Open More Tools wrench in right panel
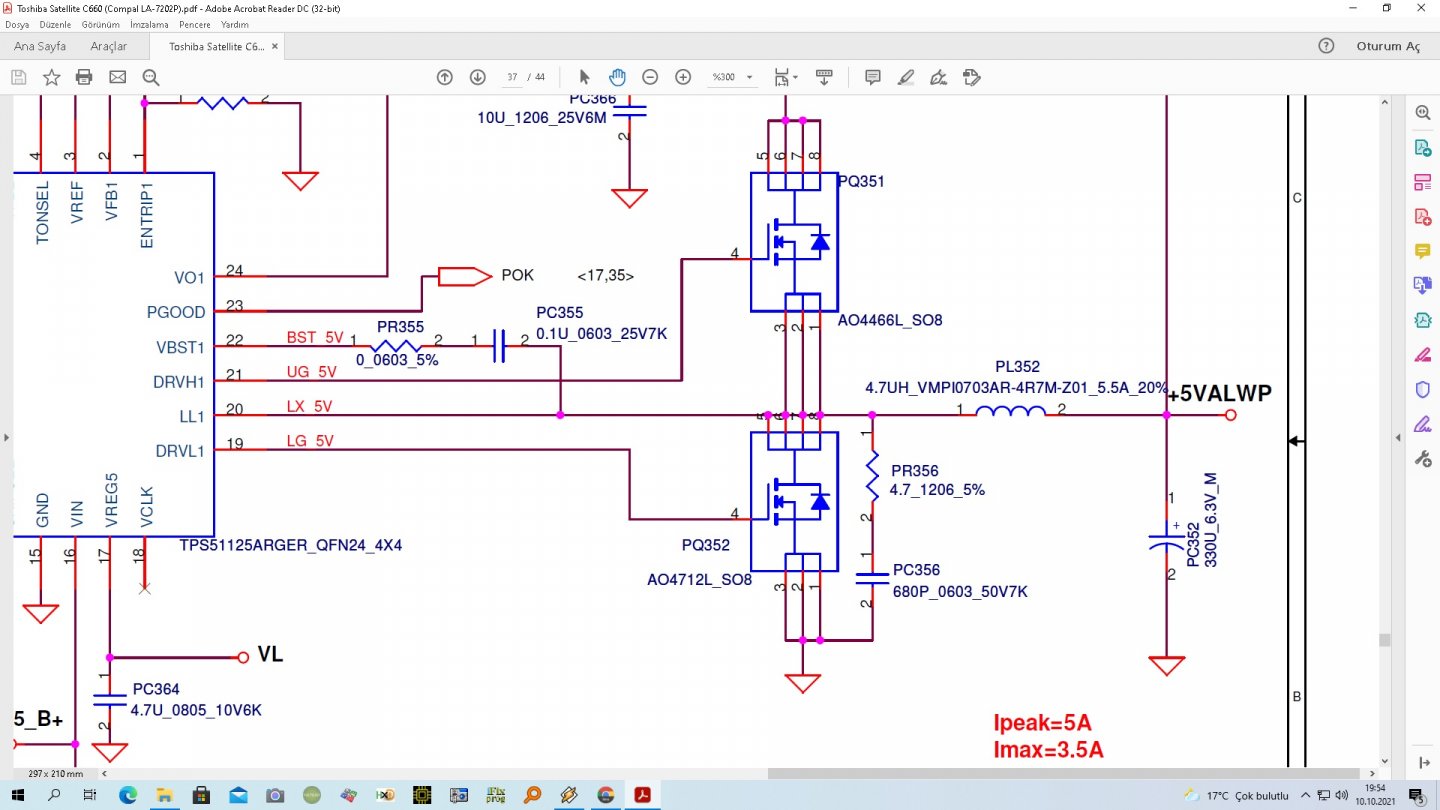1440x810 pixels. [x=1422, y=458]
